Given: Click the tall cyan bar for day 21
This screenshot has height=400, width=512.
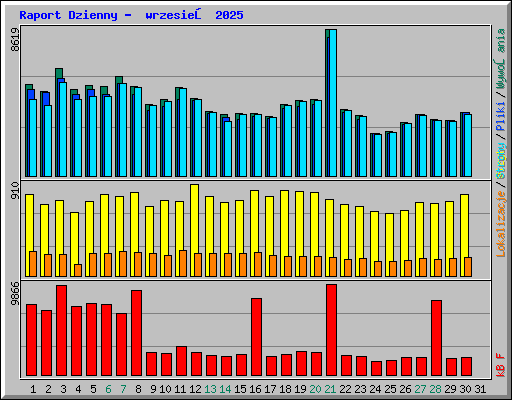Looking at the screenshot, I should 333,103.
